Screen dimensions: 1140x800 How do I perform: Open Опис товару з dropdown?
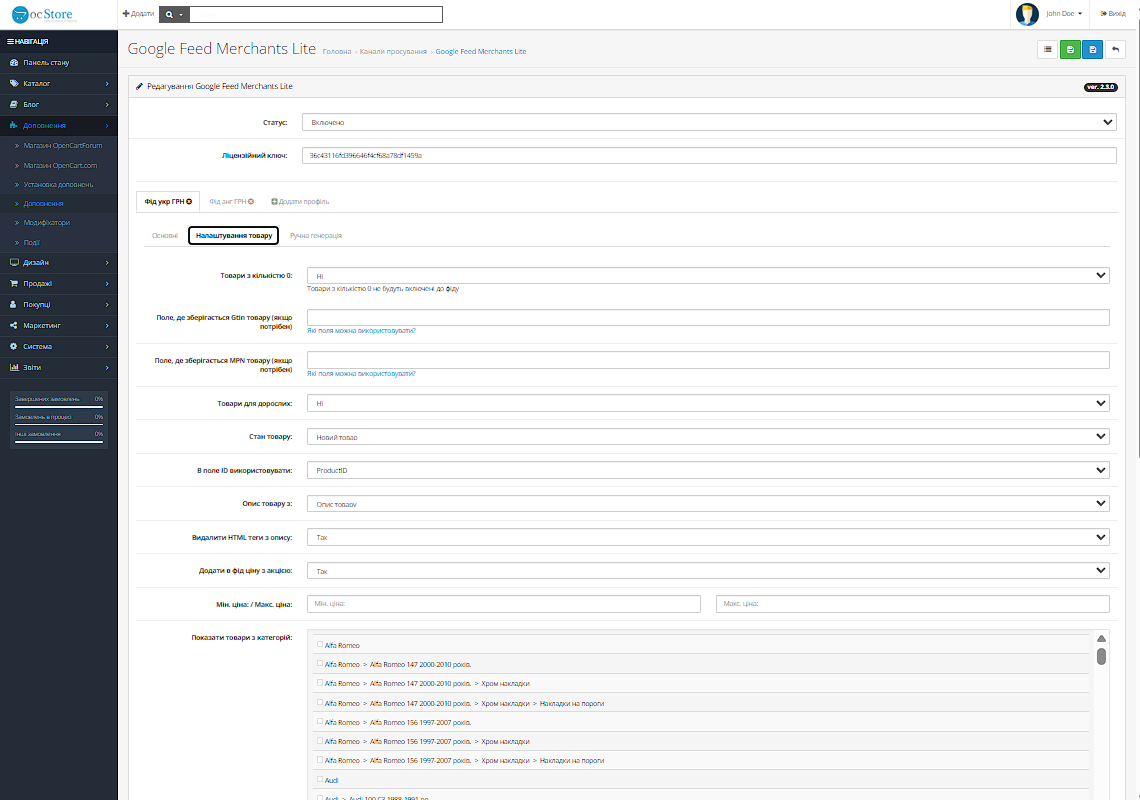pos(708,503)
